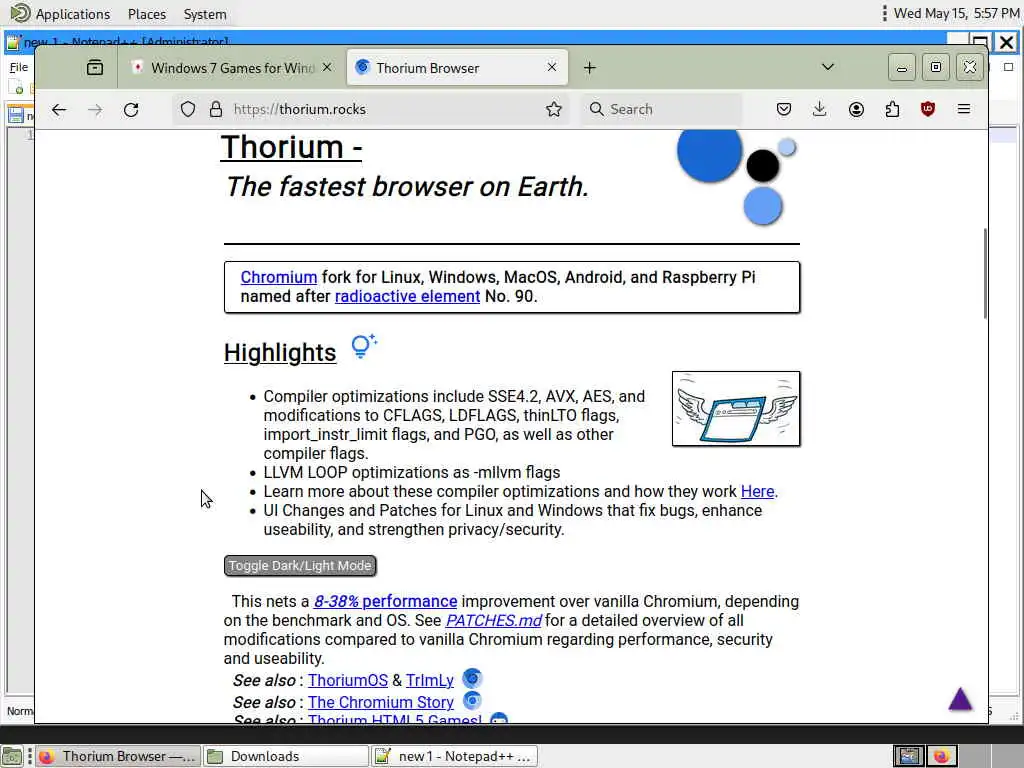Open The Chromium Story link
The image size is (1024, 768).
coord(381,702)
